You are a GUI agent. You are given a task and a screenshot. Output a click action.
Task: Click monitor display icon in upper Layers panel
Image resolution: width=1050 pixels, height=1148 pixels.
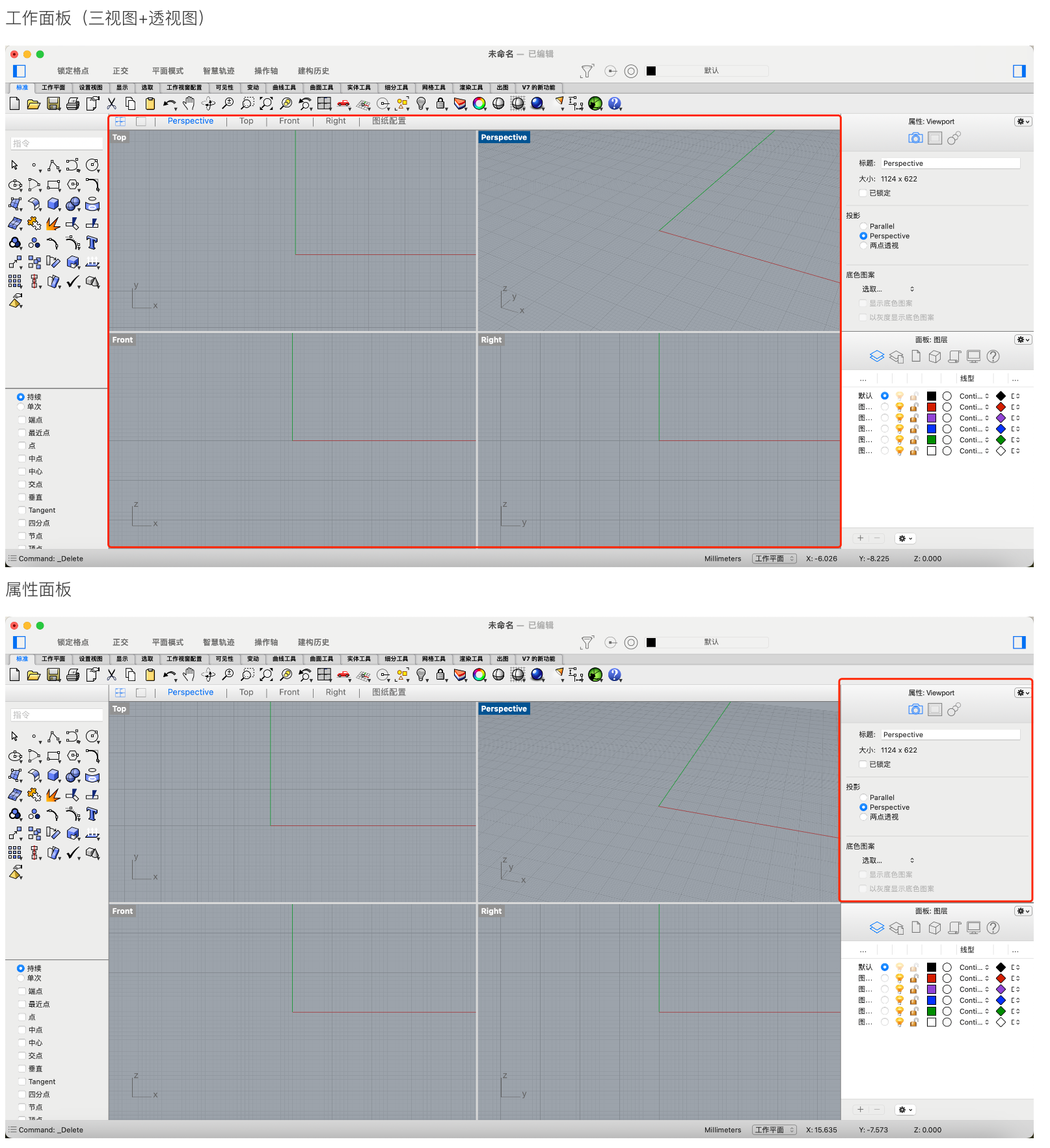974,356
